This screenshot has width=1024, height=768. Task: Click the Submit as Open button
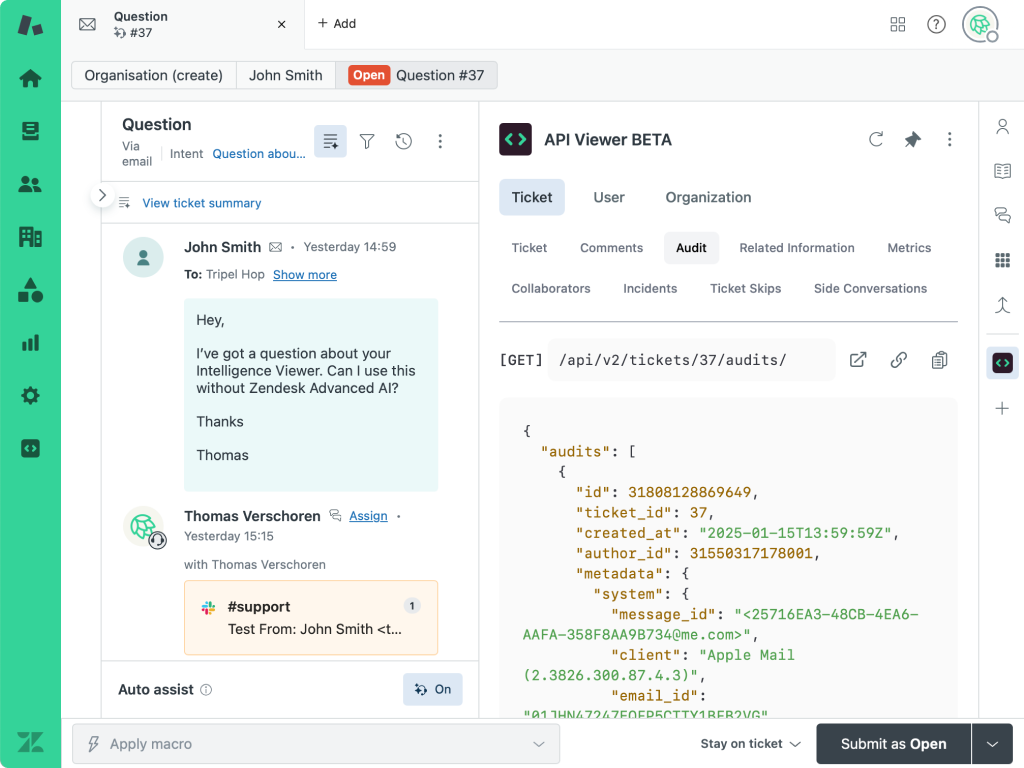click(x=893, y=744)
